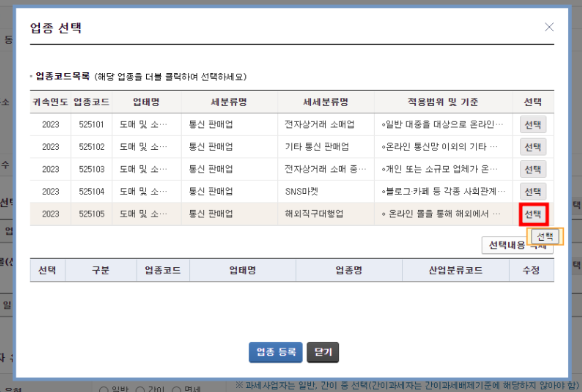Screen dimensions: 582x392
Task: Click year 2023 in the 525103 row
Action: (50, 169)
